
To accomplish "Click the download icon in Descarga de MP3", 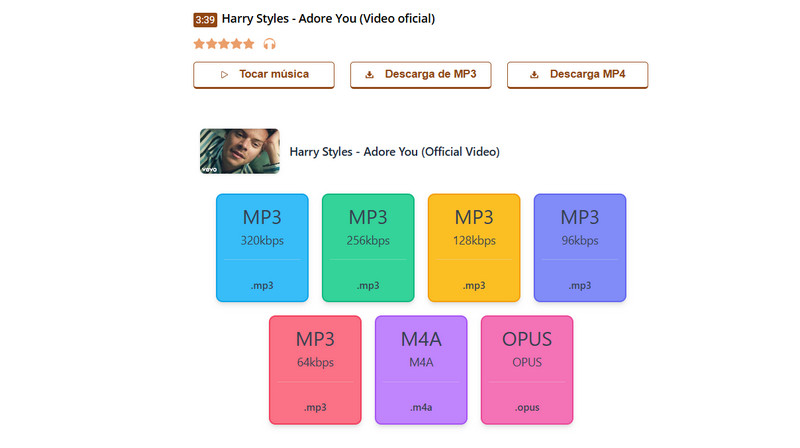I will [x=369, y=74].
